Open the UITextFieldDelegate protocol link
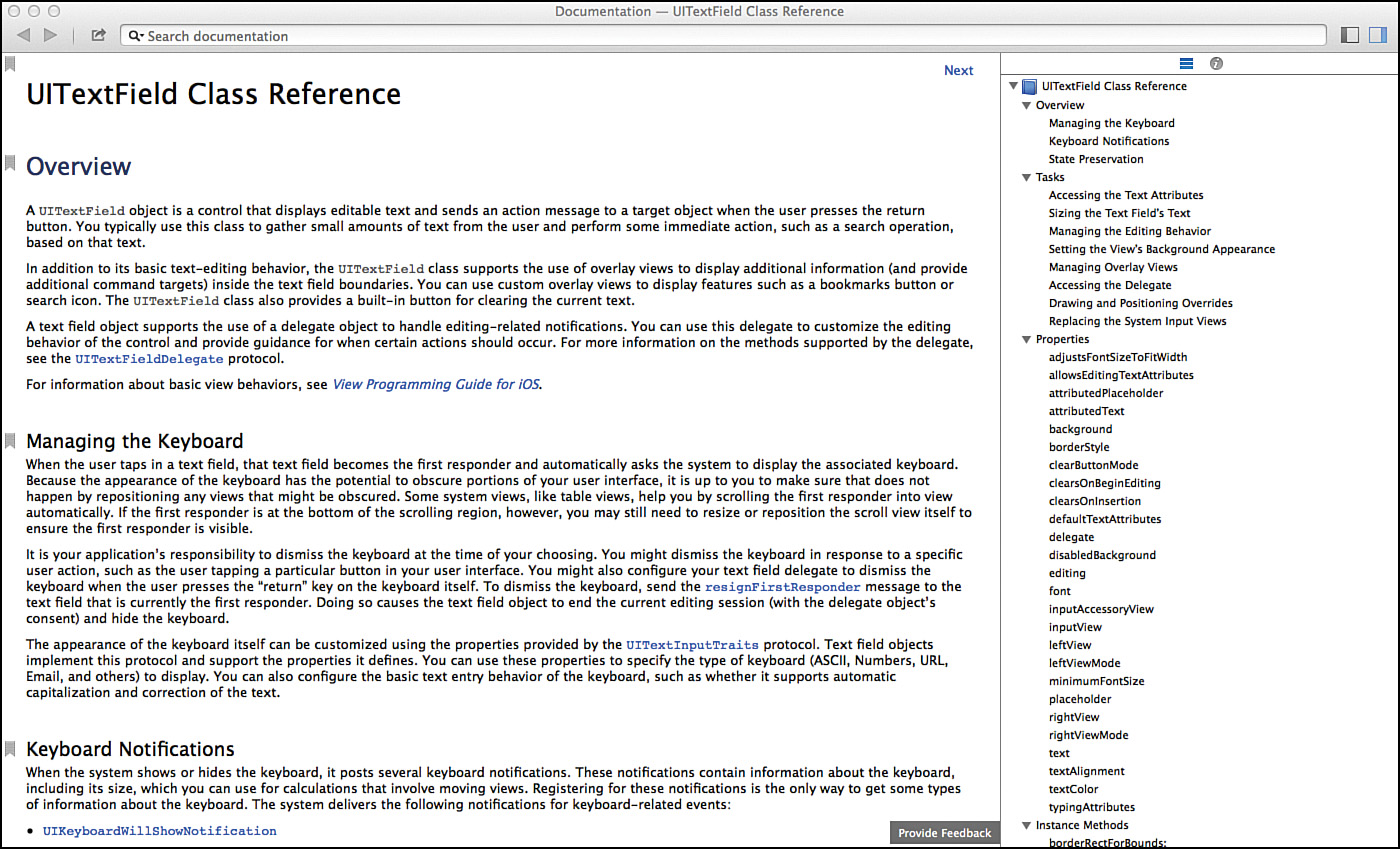Image resolution: width=1400 pixels, height=849 pixels. 151,359
